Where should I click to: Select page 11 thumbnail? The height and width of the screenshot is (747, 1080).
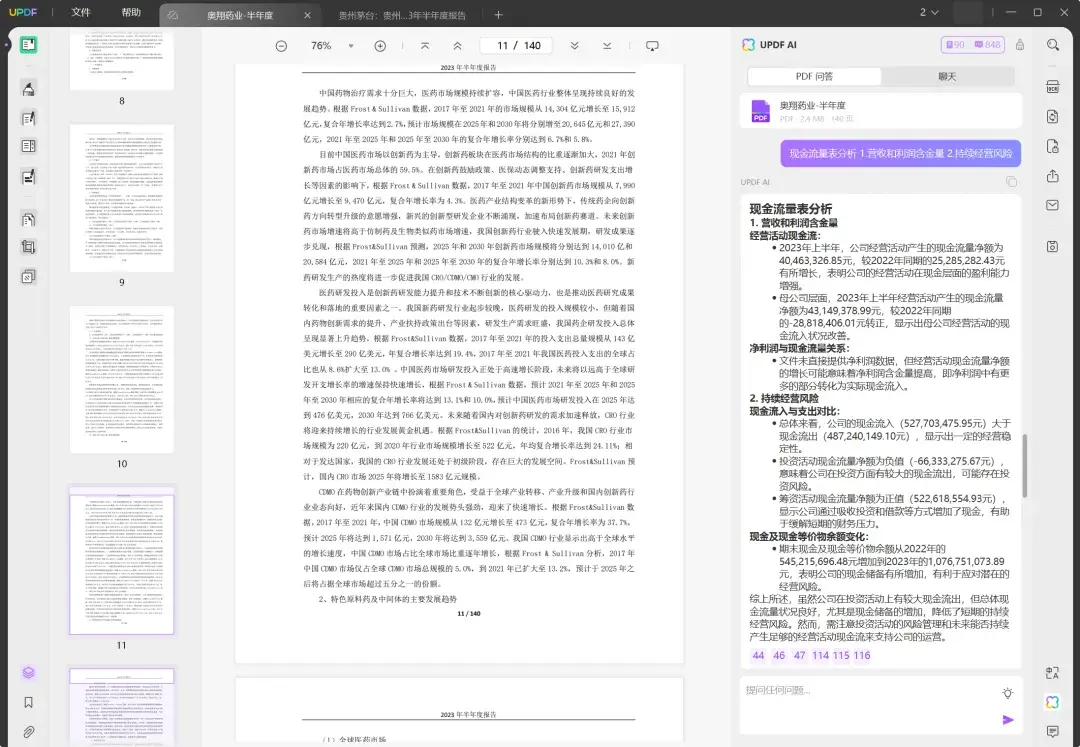122,560
